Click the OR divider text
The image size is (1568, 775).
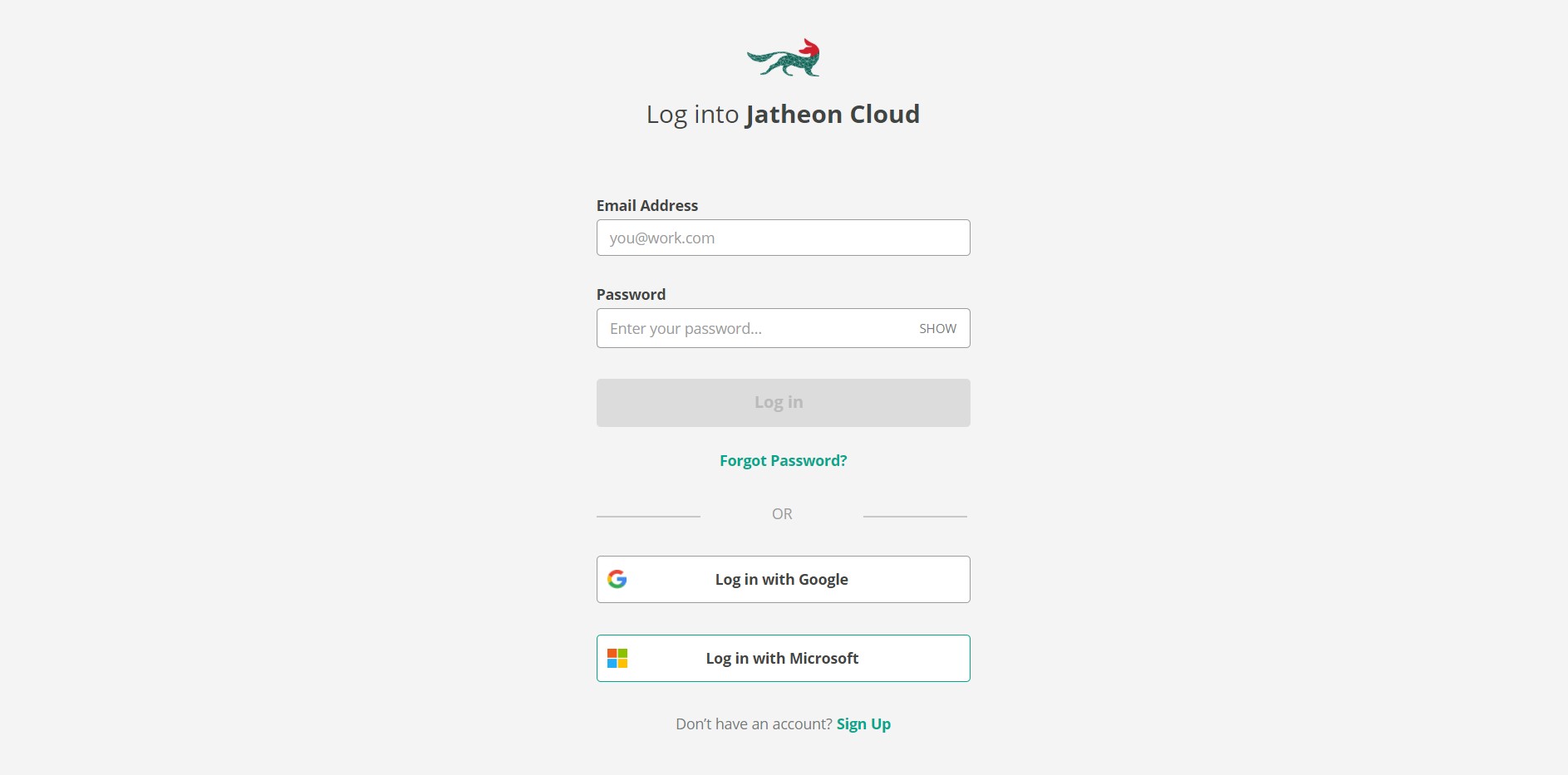(782, 514)
